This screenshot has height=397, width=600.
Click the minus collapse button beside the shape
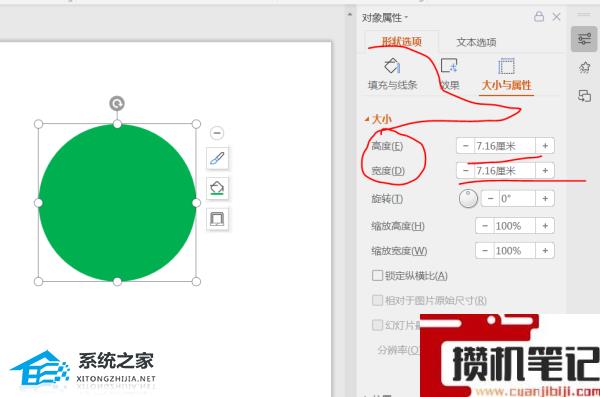pyautogui.click(x=217, y=133)
